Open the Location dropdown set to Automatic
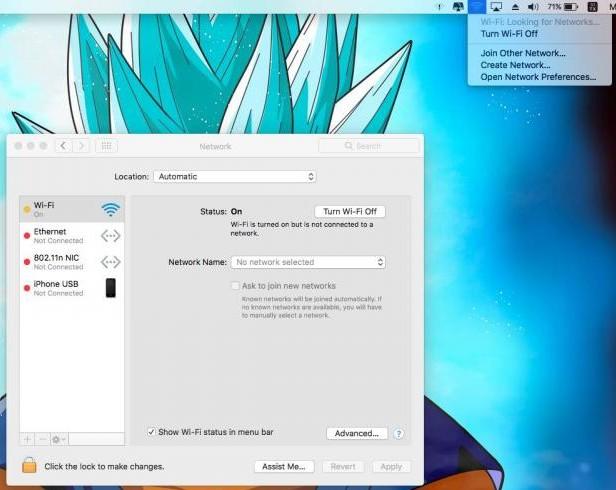The image size is (616, 490). [x=234, y=177]
